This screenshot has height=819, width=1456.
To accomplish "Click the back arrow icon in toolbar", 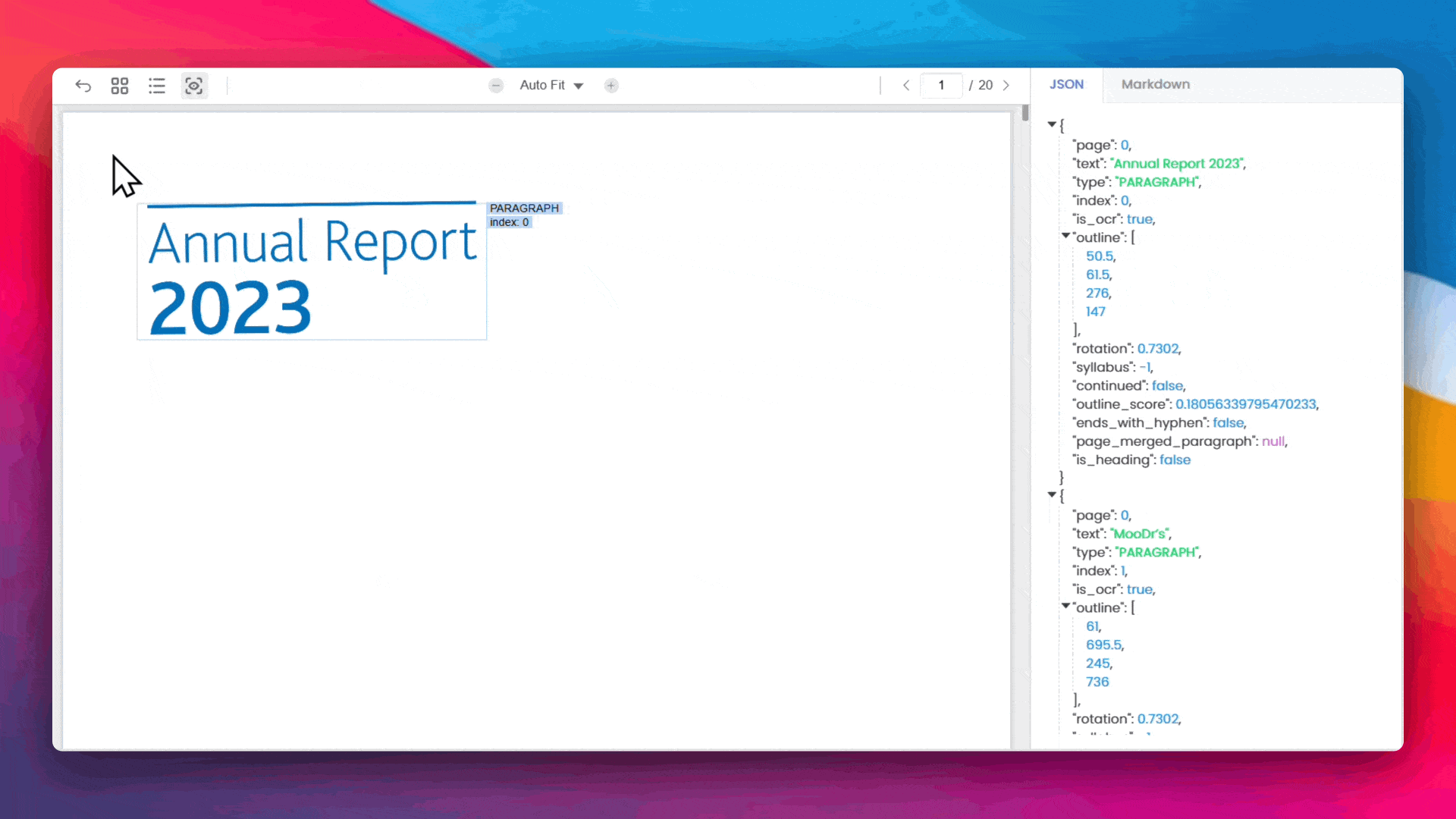I will pos(83,86).
